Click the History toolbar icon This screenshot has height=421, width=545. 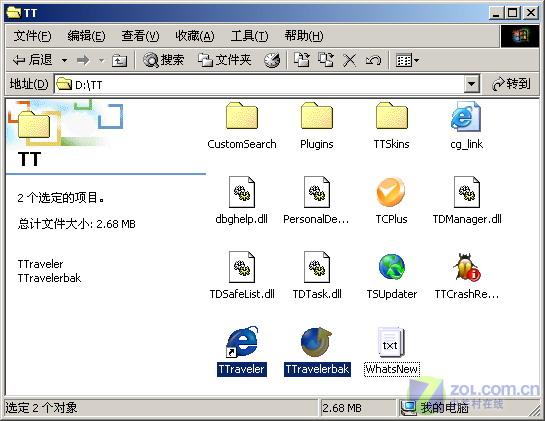(272, 60)
